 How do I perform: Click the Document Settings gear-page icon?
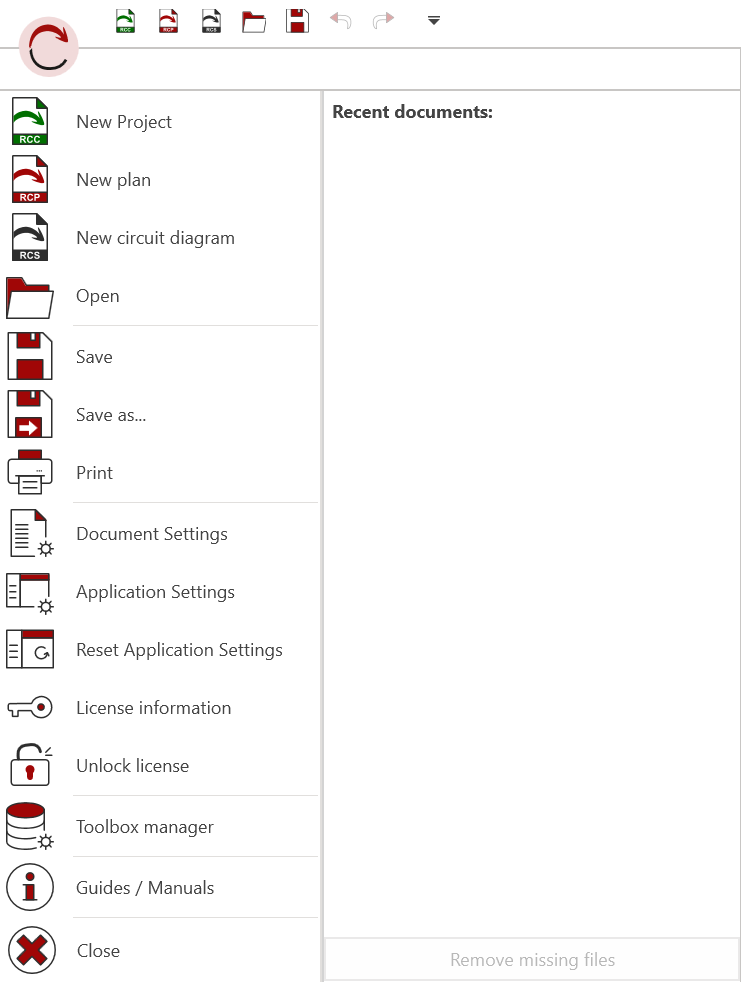29,533
